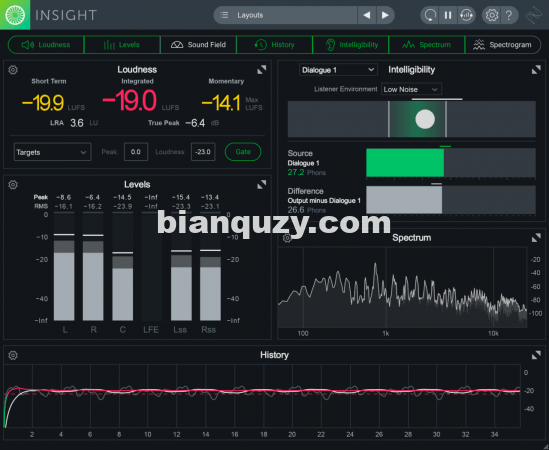Open Levels panel settings gear
Screen dimensions: 549x450
pos(13,185)
